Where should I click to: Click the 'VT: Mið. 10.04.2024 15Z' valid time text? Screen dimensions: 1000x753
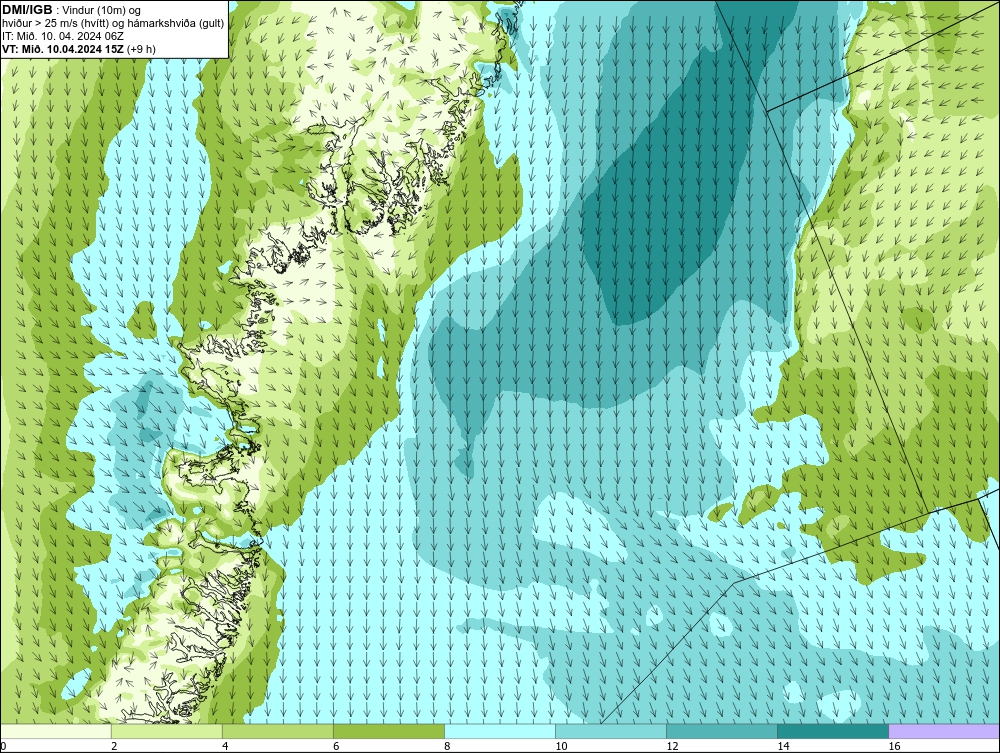coord(63,48)
